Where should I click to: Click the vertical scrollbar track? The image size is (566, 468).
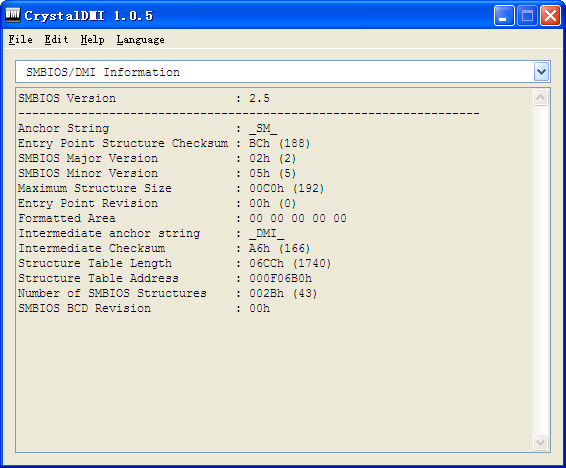pyautogui.click(x=540, y=270)
